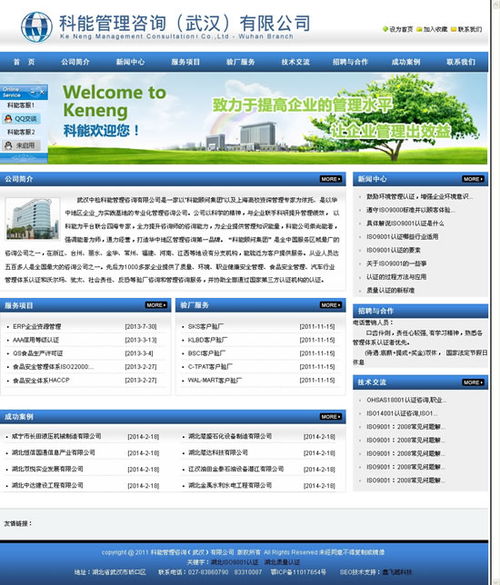Open ERP企业资源管理 service link
The width and height of the screenshot is (500, 585).
(x=37, y=326)
